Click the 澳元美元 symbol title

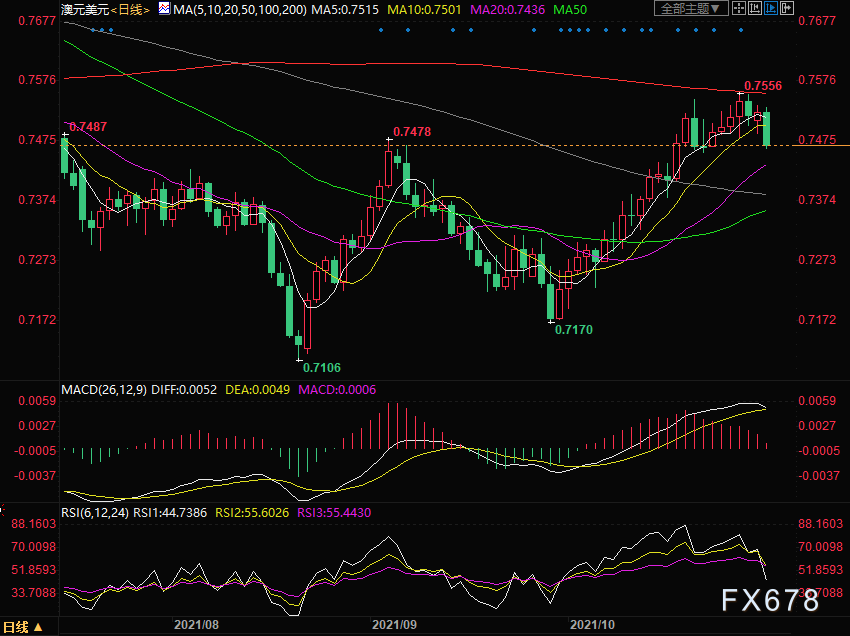(x=83, y=9)
